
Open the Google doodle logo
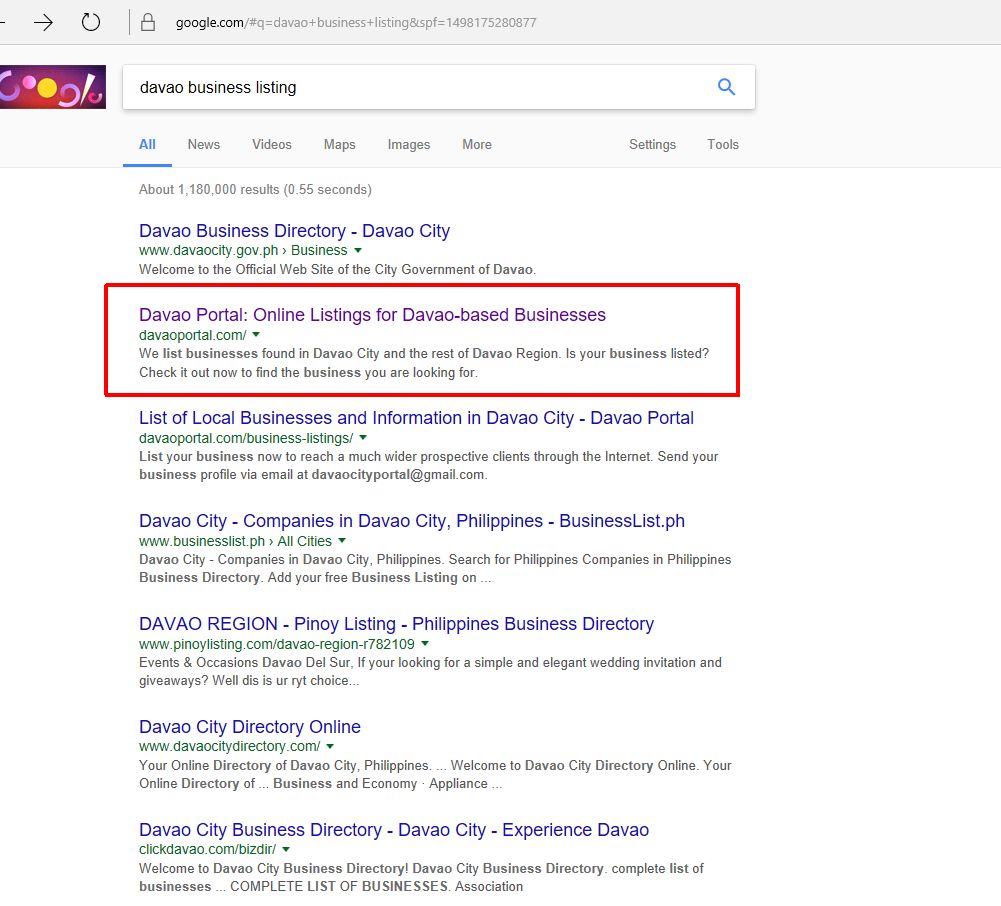[x=52, y=87]
